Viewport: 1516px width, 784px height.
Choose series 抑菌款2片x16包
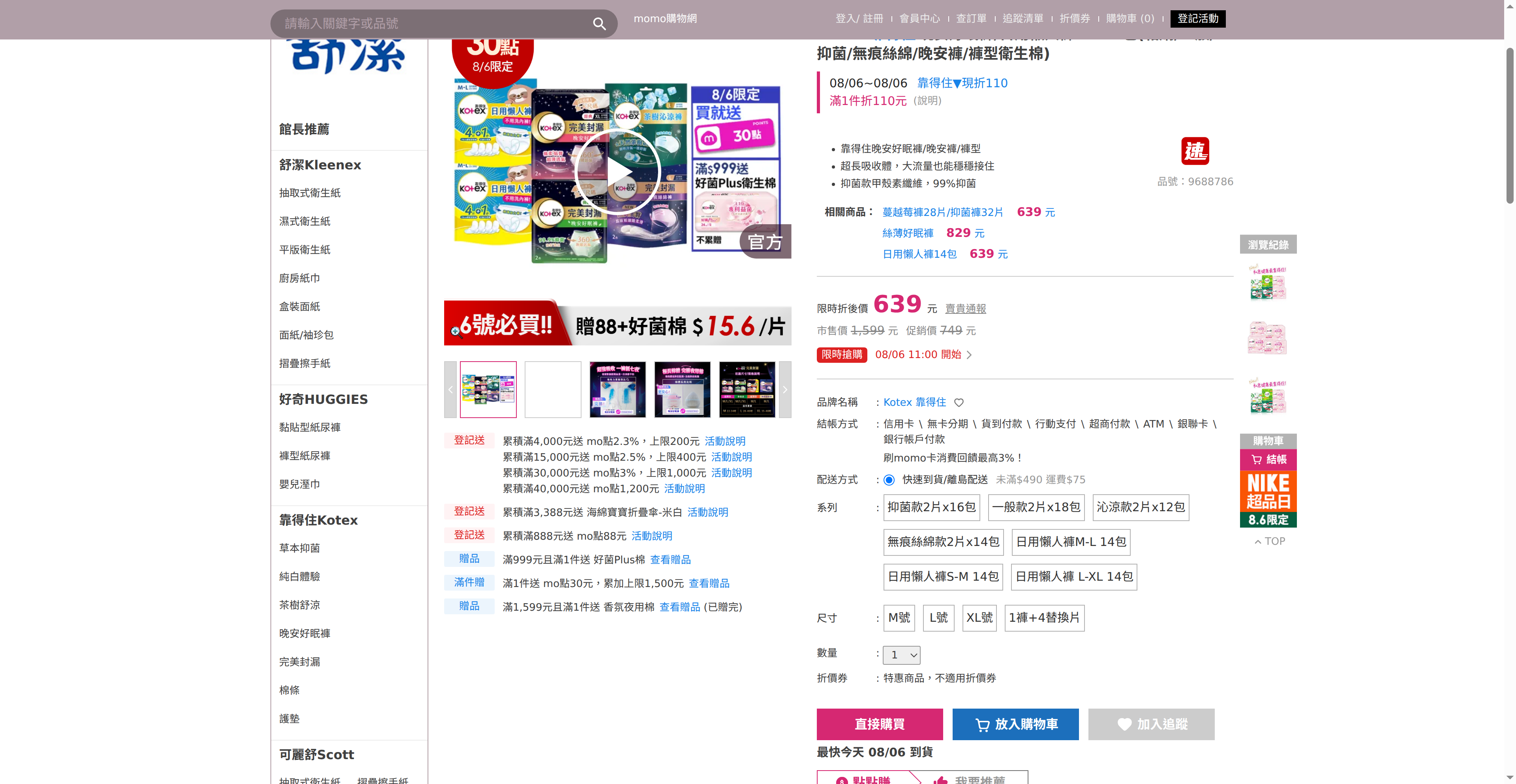pyautogui.click(x=932, y=507)
